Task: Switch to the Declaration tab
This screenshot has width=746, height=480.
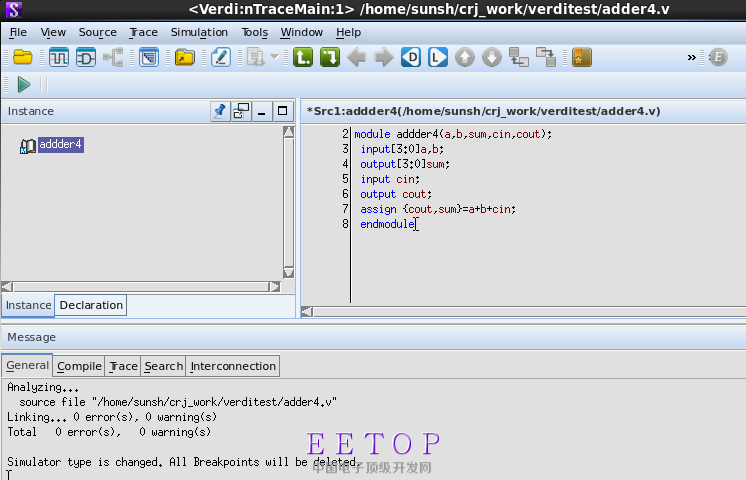Action: pyautogui.click(x=91, y=305)
